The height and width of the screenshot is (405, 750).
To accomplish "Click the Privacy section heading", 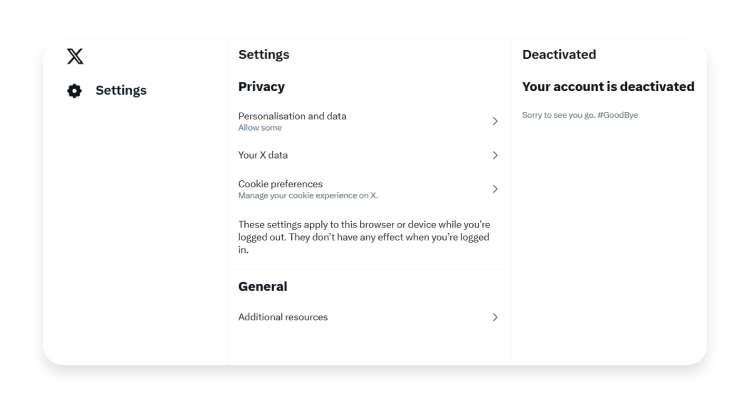I will (x=261, y=87).
